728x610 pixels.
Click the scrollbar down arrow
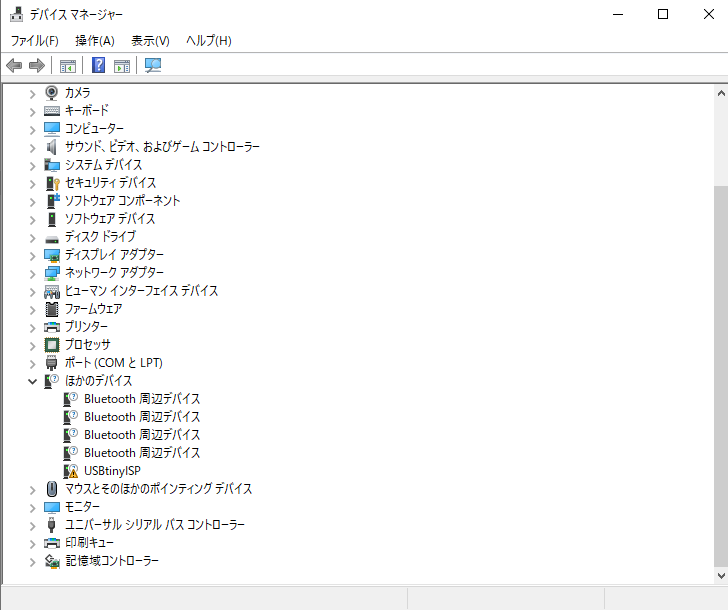(x=721, y=576)
